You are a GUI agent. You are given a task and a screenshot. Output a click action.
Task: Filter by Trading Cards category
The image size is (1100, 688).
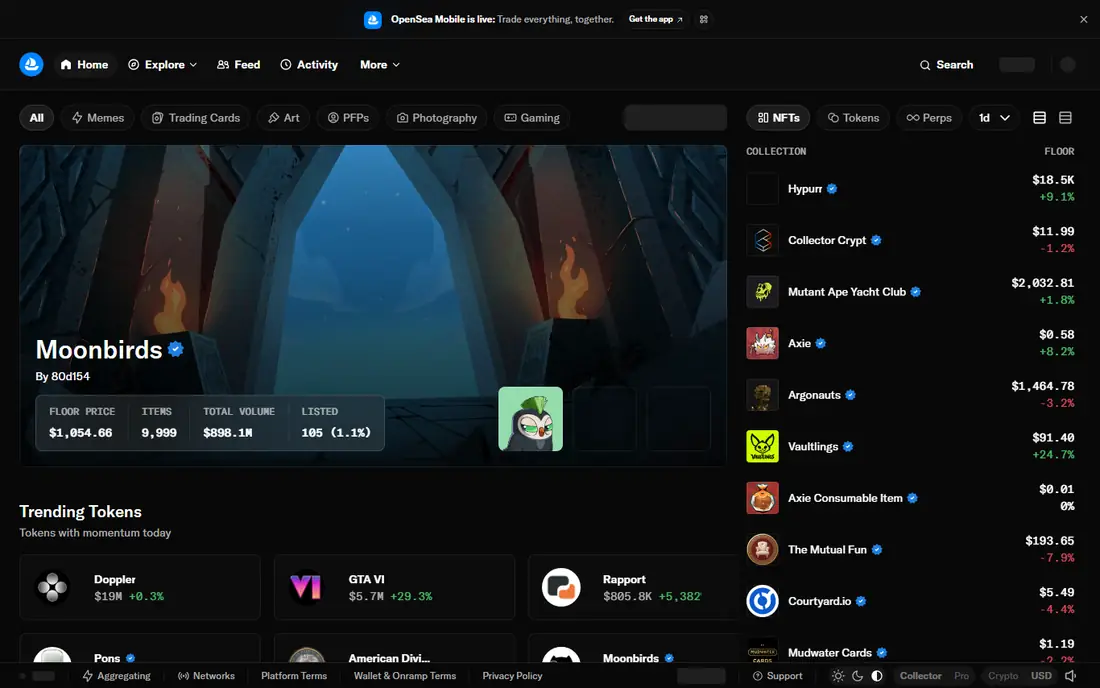[x=196, y=118]
